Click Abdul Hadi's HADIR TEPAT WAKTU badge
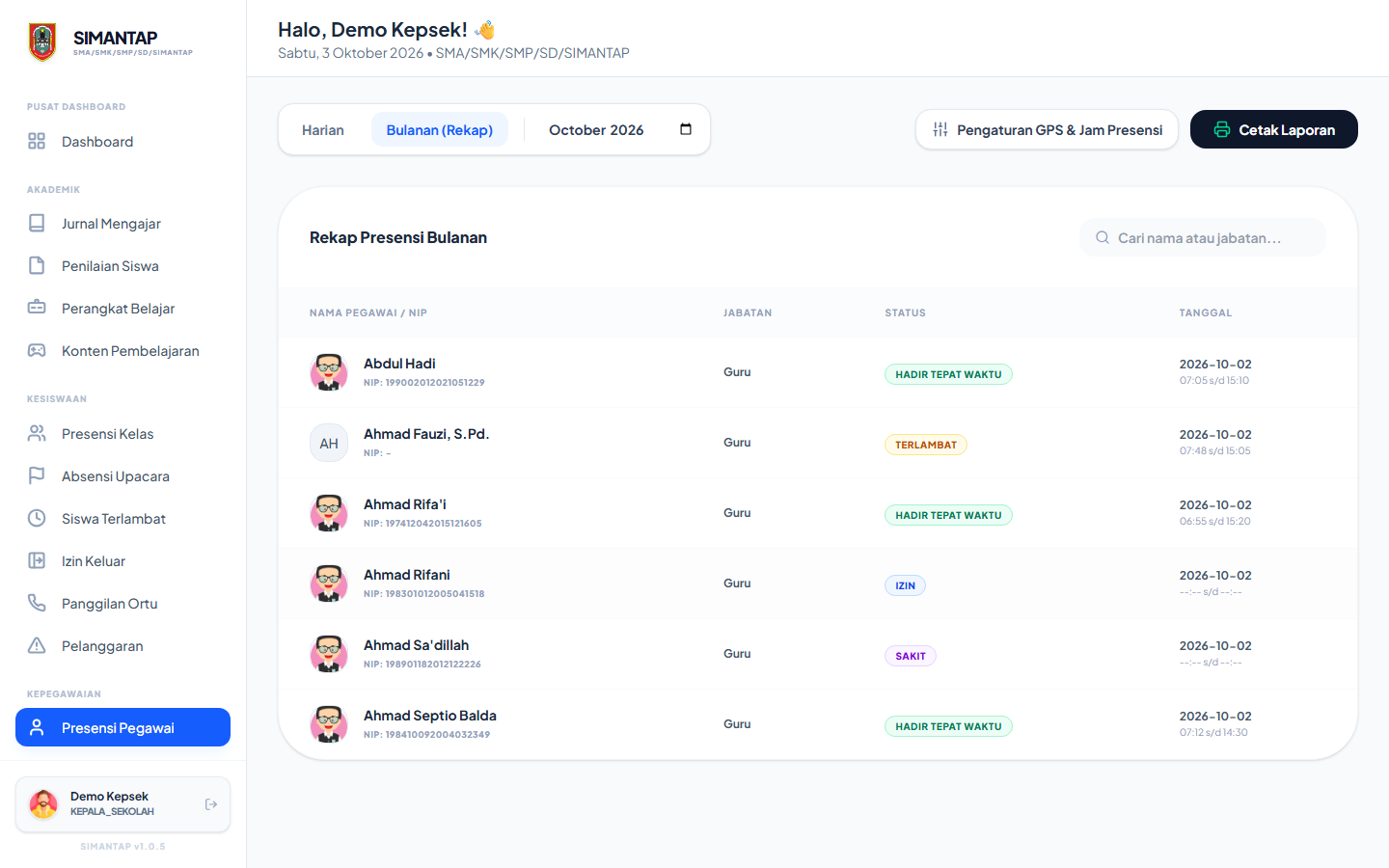 (948, 374)
